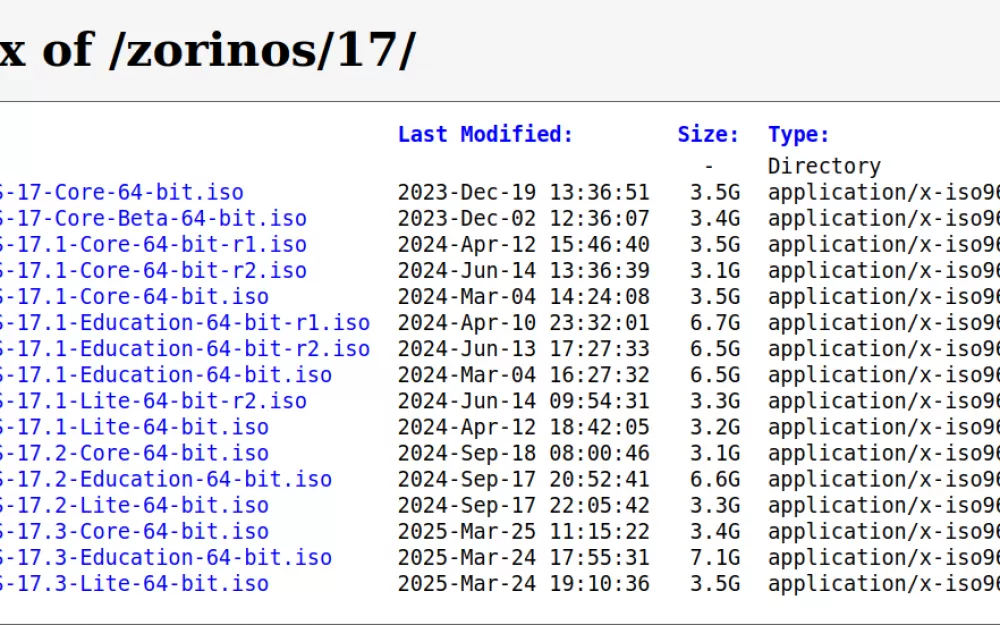The image size is (1000, 625).
Task: Open 17.2-Core-64-bit.iso link
Action: point(134,453)
